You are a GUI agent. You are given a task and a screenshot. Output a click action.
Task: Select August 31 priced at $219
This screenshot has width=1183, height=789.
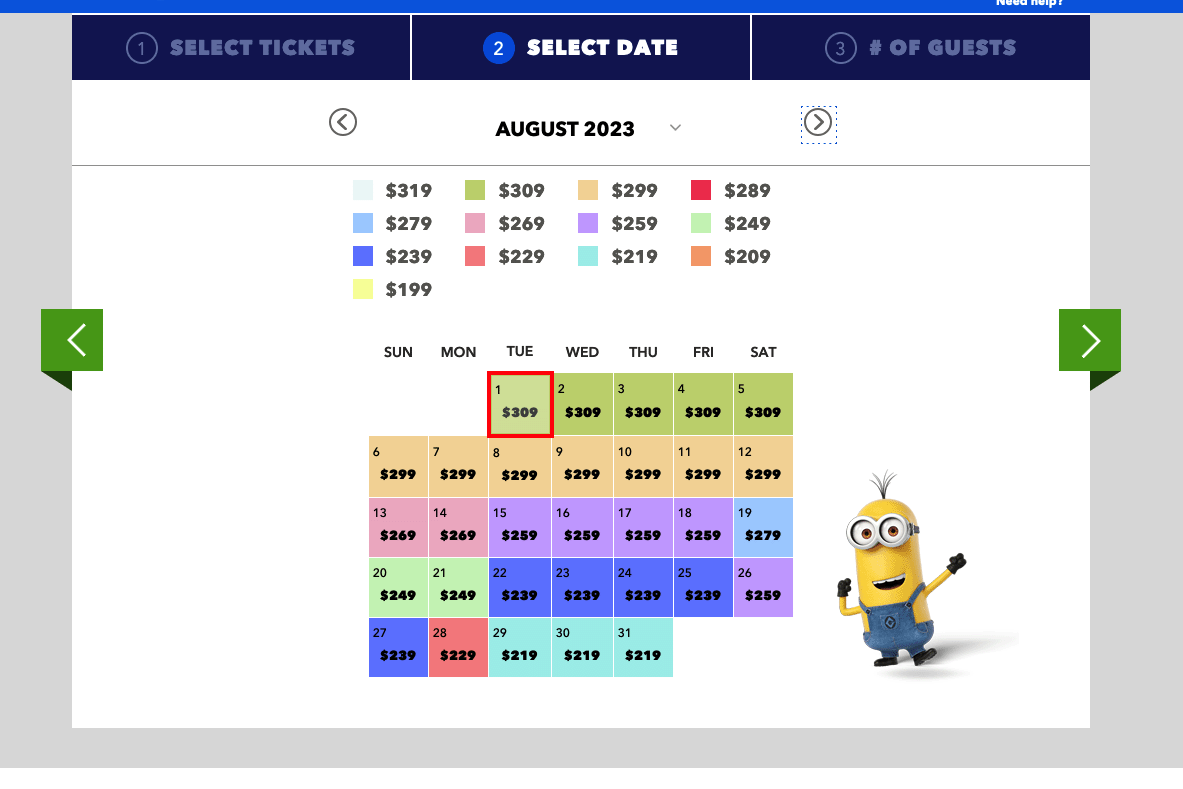642,647
